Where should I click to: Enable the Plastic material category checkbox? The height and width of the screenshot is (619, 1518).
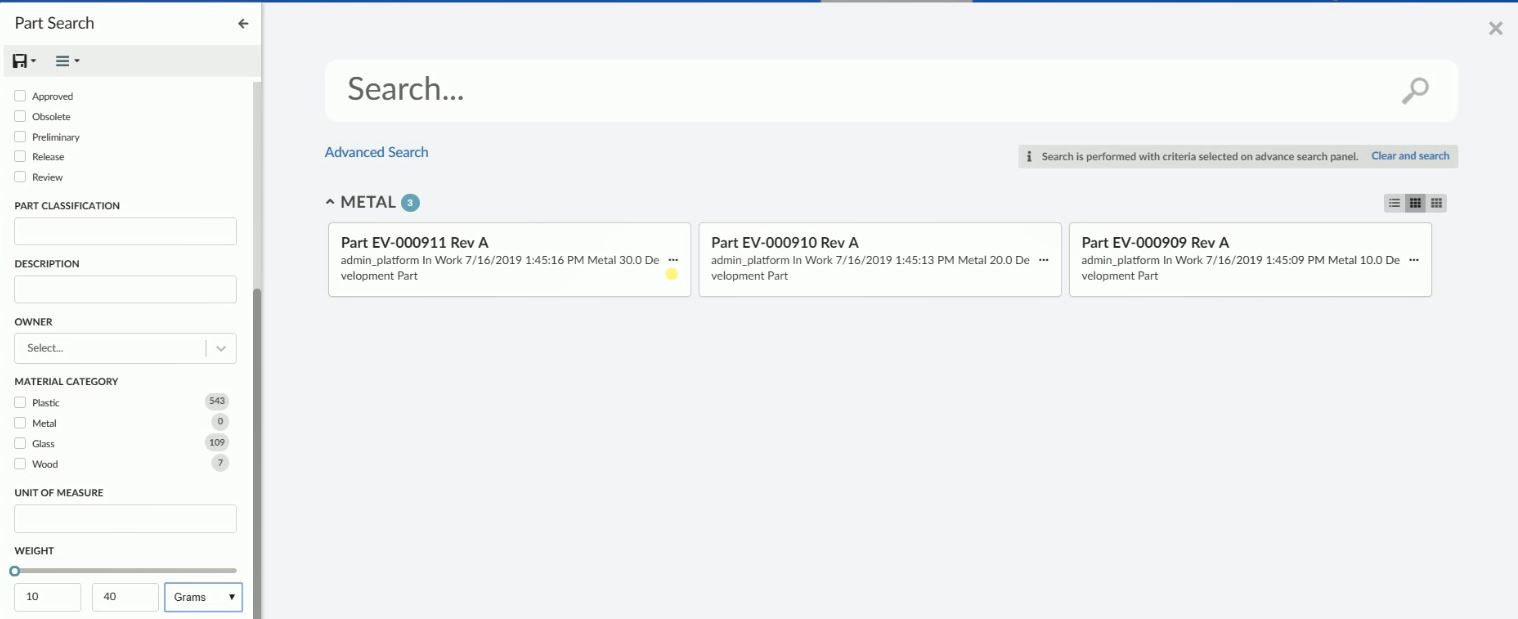(x=20, y=403)
